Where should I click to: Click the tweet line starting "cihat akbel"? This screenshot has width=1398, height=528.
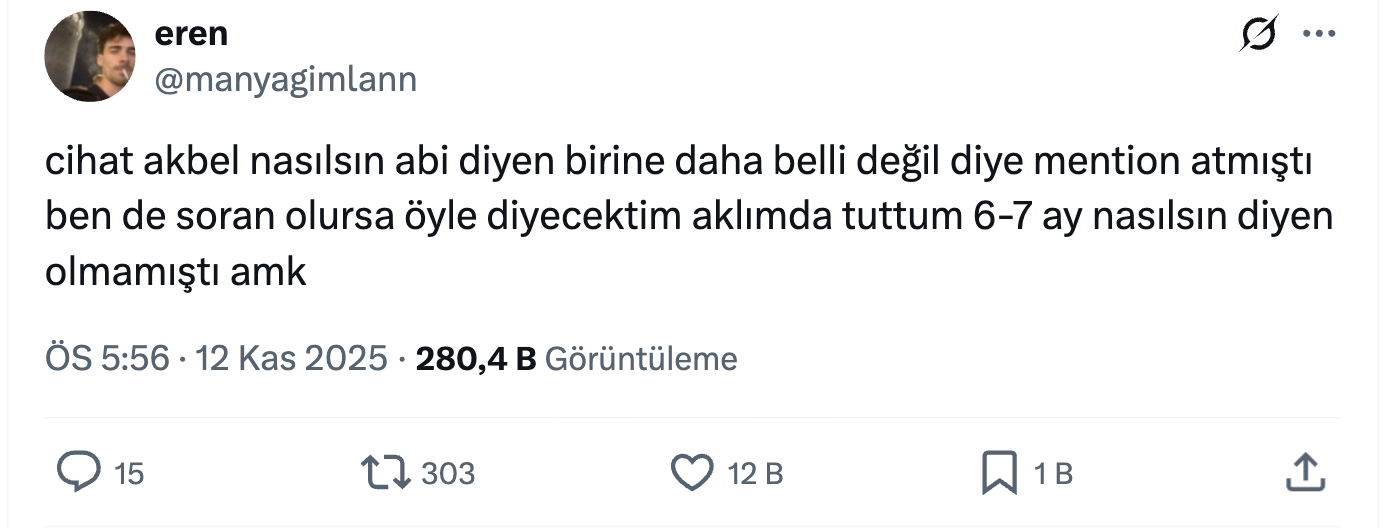click(x=678, y=163)
